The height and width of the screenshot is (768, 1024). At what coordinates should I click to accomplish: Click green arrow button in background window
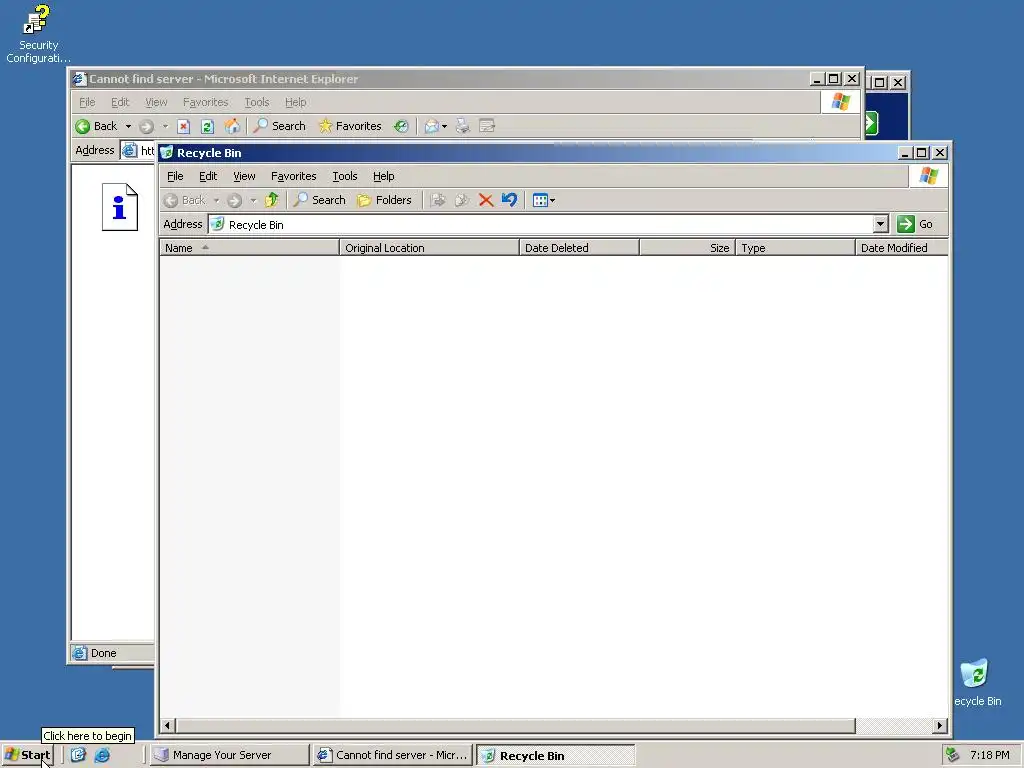[x=871, y=123]
